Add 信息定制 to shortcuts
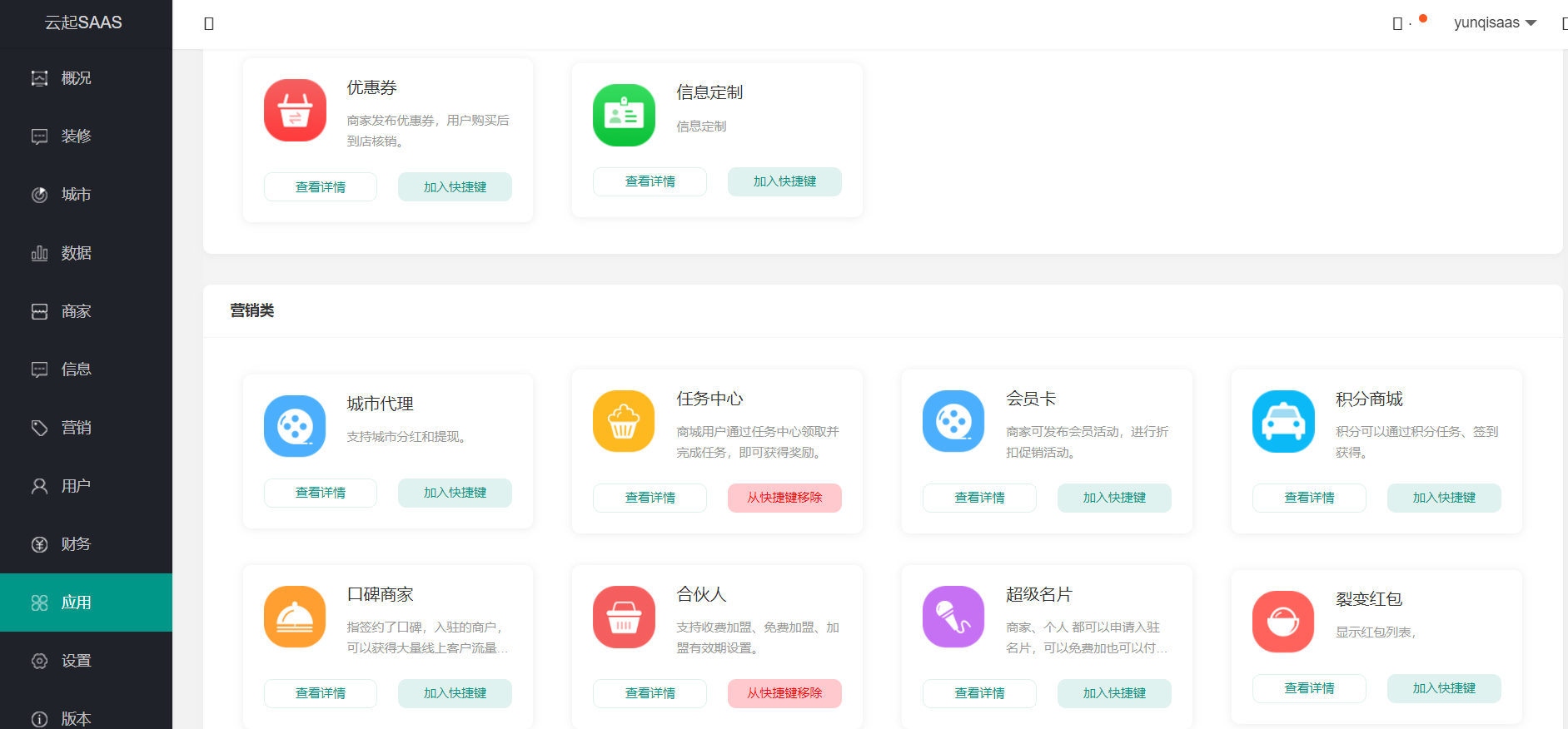 tap(784, 182)
